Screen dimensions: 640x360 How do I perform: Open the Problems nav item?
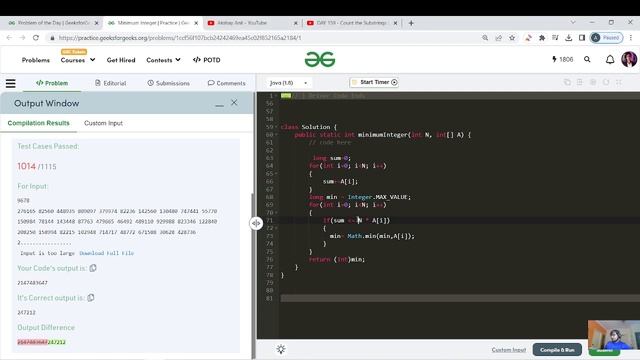click(x=36, y=60)
